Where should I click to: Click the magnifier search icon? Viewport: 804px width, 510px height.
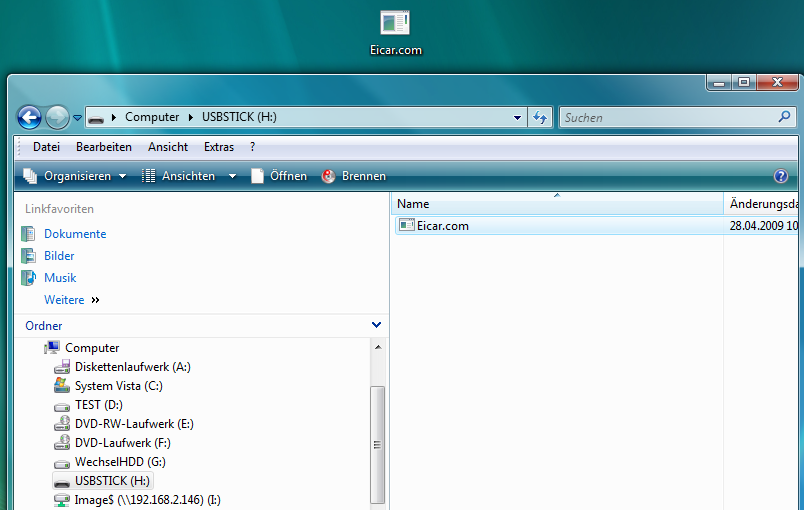tap(784, 117)
